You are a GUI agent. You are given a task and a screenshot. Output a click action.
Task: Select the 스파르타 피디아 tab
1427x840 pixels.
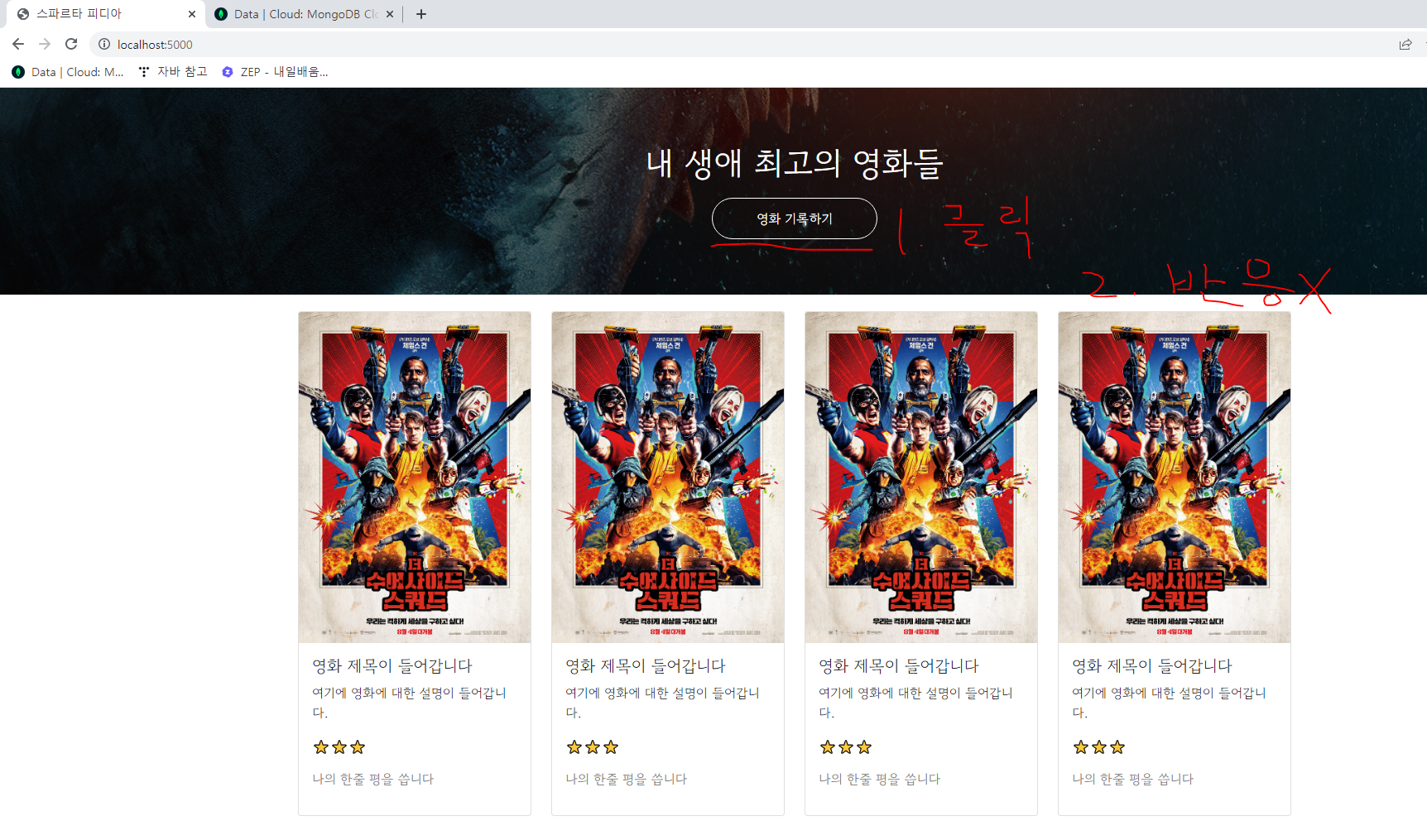tap(105, 14)
